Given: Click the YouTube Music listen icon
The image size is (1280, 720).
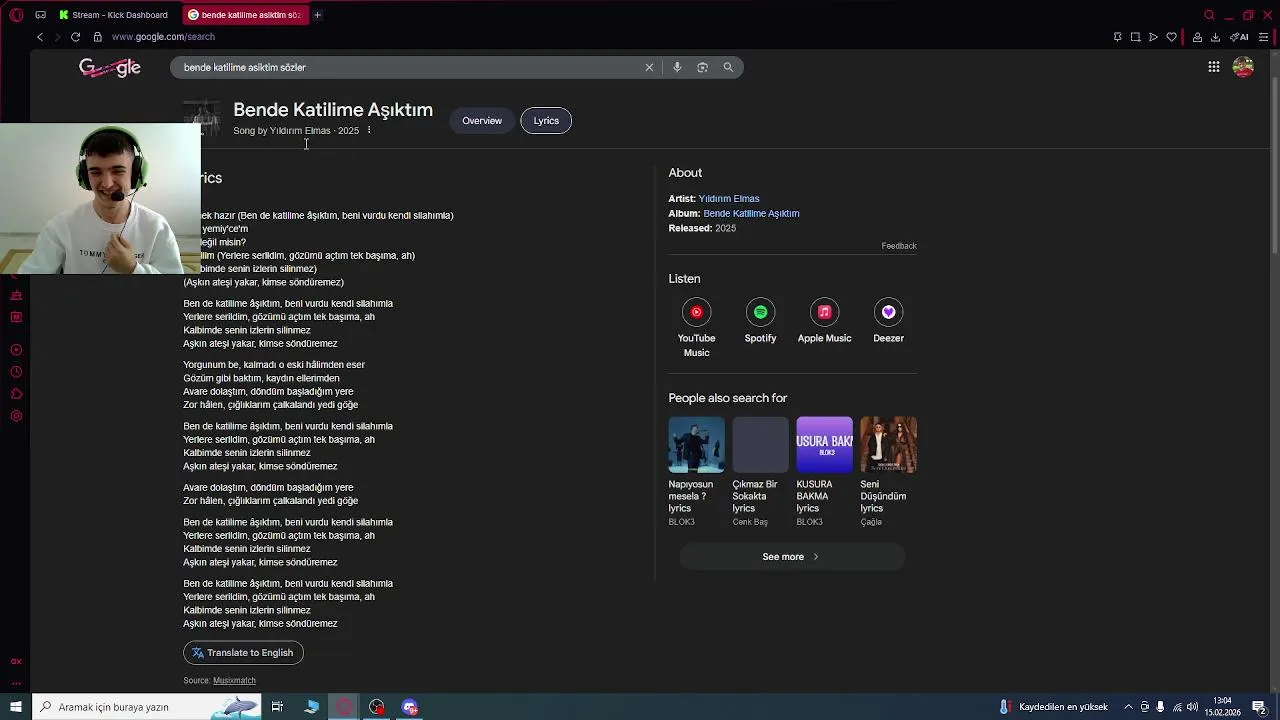Looking at the screenshot, I should click(x=696, y=312).
